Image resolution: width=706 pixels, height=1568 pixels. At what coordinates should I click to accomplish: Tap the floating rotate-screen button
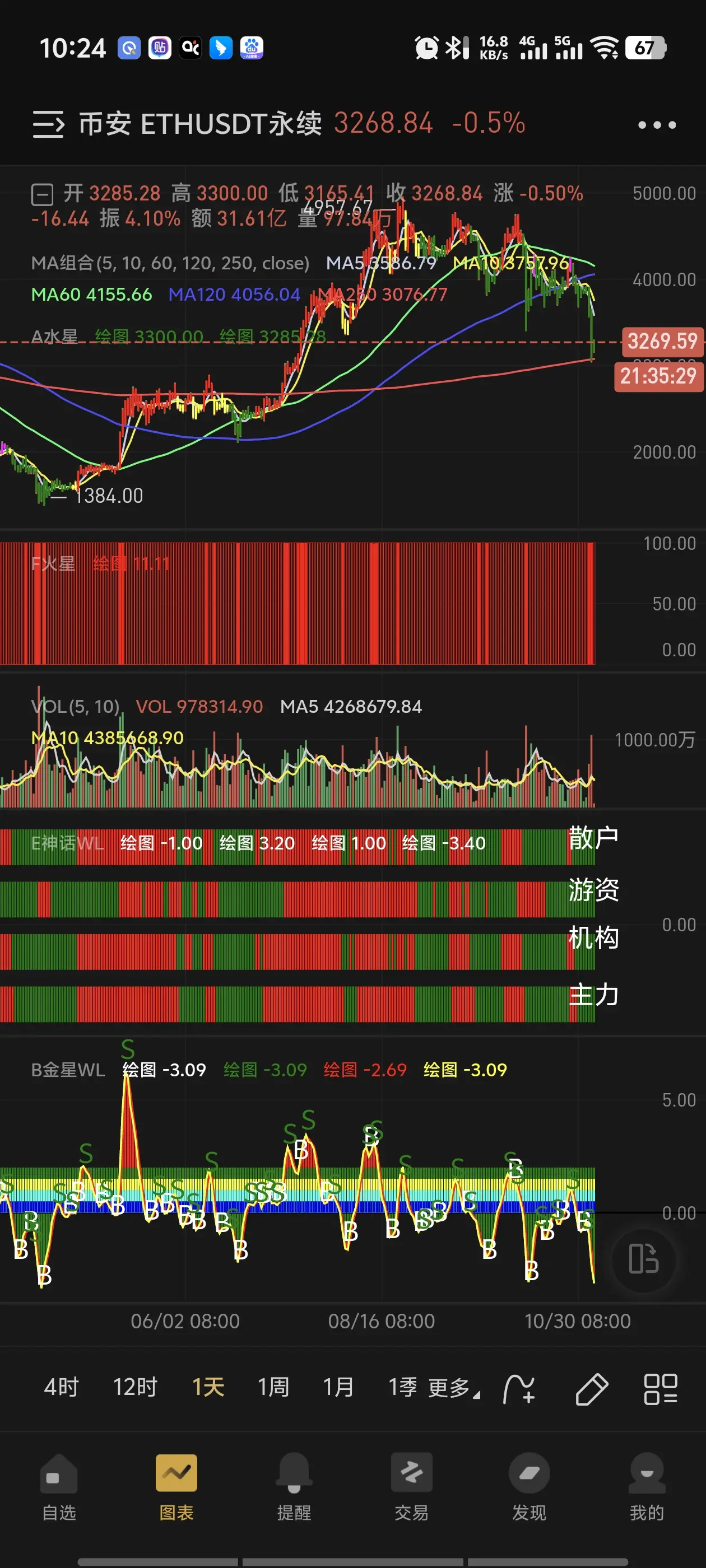644,1259
